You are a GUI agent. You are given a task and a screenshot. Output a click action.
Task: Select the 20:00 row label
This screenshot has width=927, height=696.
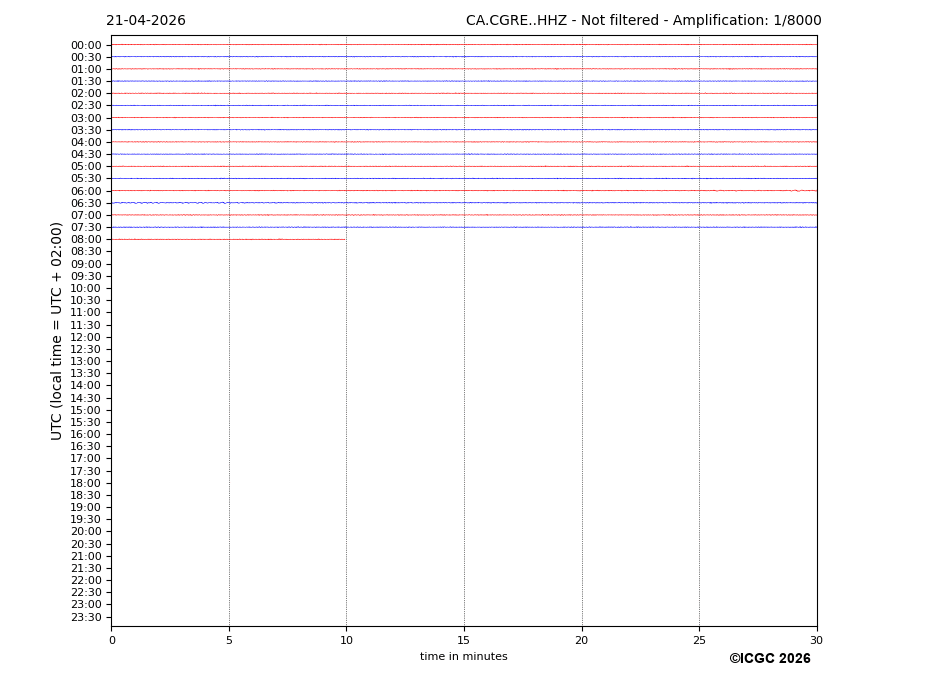(x=86, y=532)
